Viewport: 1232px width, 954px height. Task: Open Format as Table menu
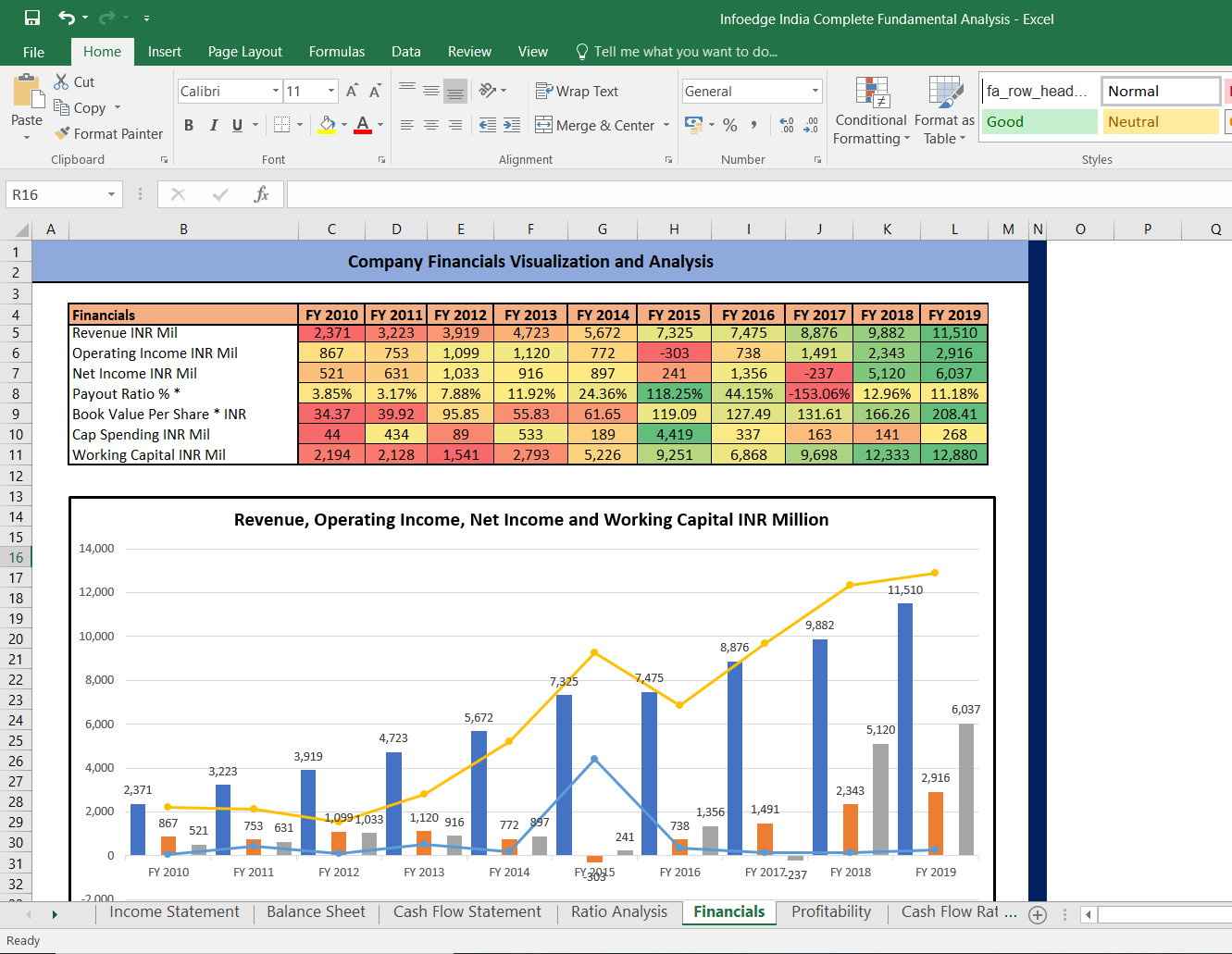[x=945, y=111]
